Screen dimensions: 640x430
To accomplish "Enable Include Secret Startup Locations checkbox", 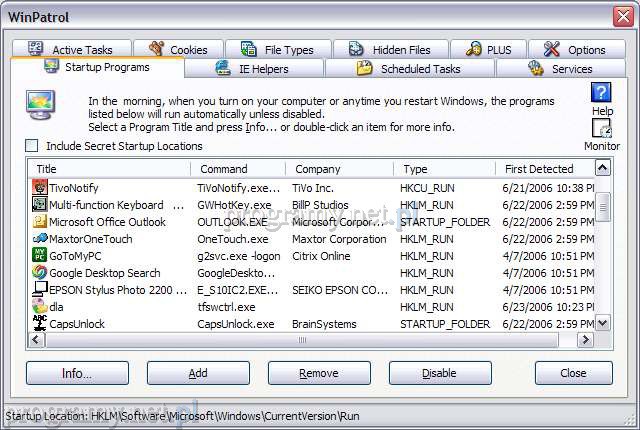I will (32, 146).
